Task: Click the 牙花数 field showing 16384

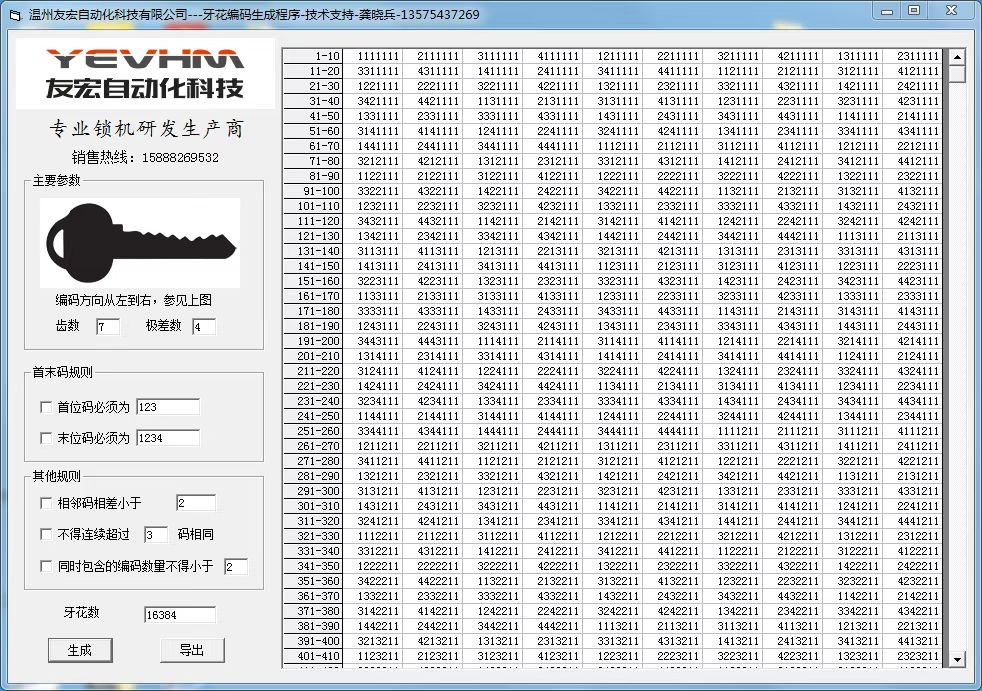Action: pyautogui.click(x=180, y=615)
